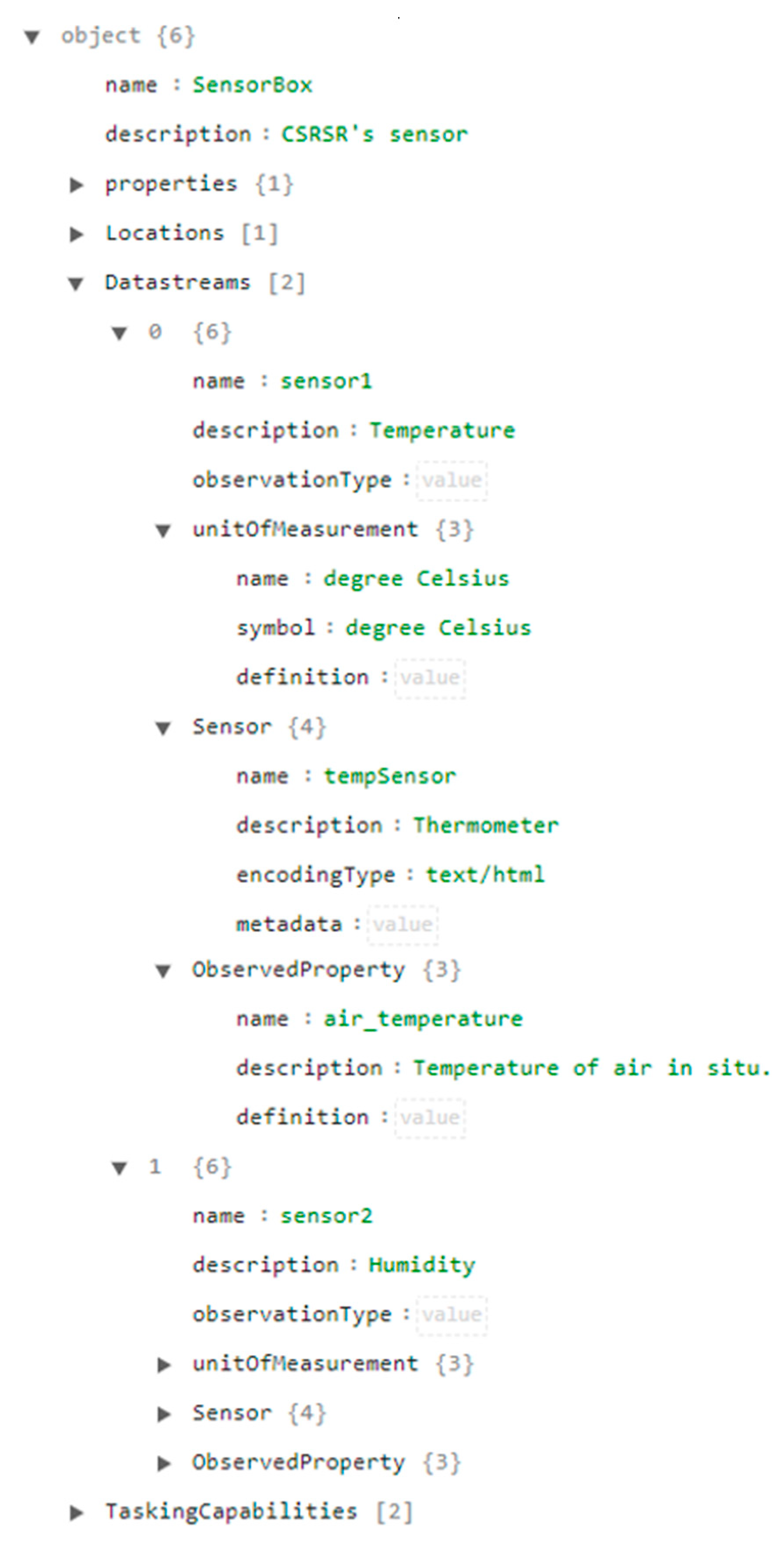Collapse Datastream item 1
The height and width of the screenshot is (1541, 784).
pyautogui.click(x=120, y=1168)
